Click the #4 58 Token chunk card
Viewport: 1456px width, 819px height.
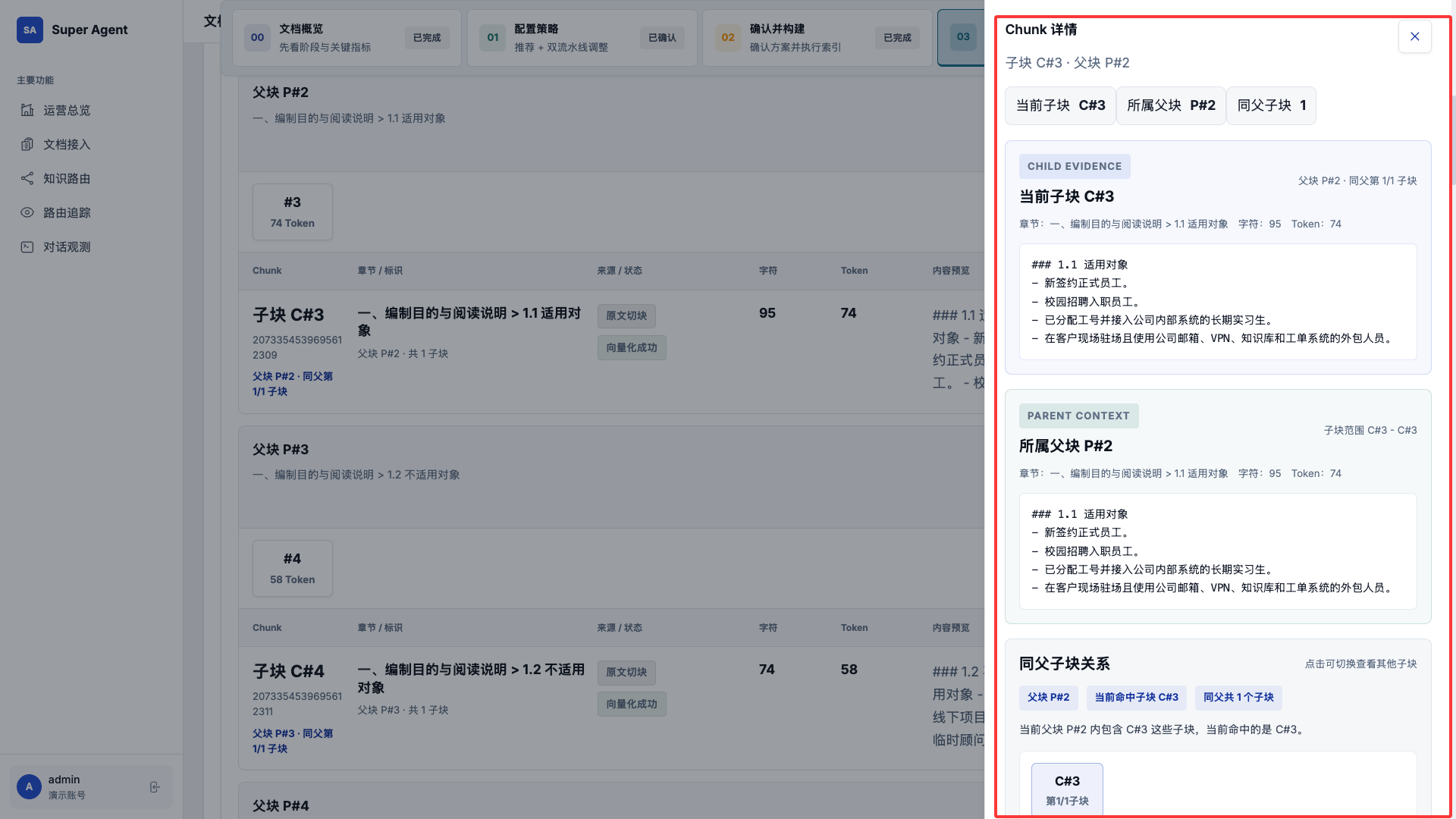tap(292, 568)
